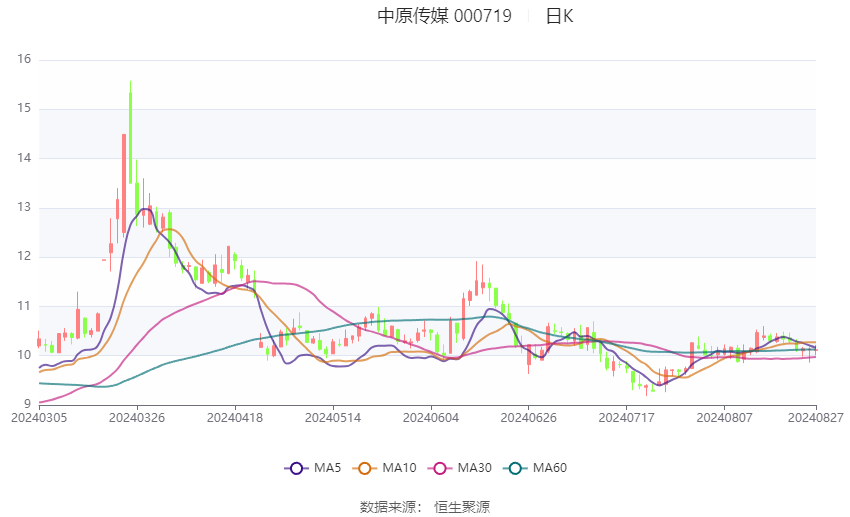Click the date label 20240827

[x=816, y=418]
